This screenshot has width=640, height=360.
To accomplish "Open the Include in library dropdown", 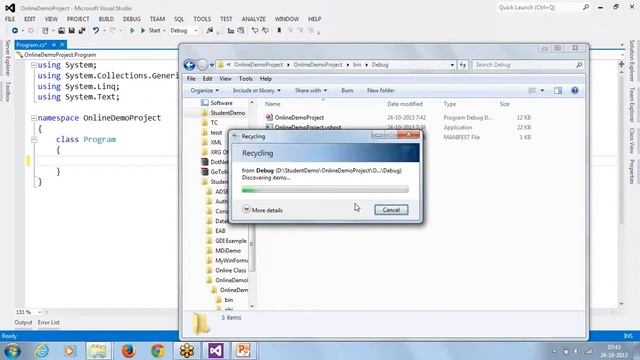I will click(x=257, y=91).
